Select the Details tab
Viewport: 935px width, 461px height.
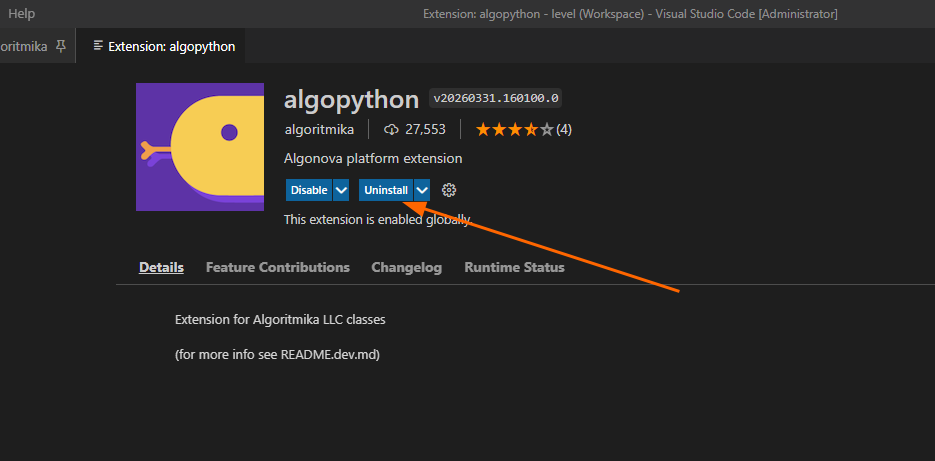(161, 267)
